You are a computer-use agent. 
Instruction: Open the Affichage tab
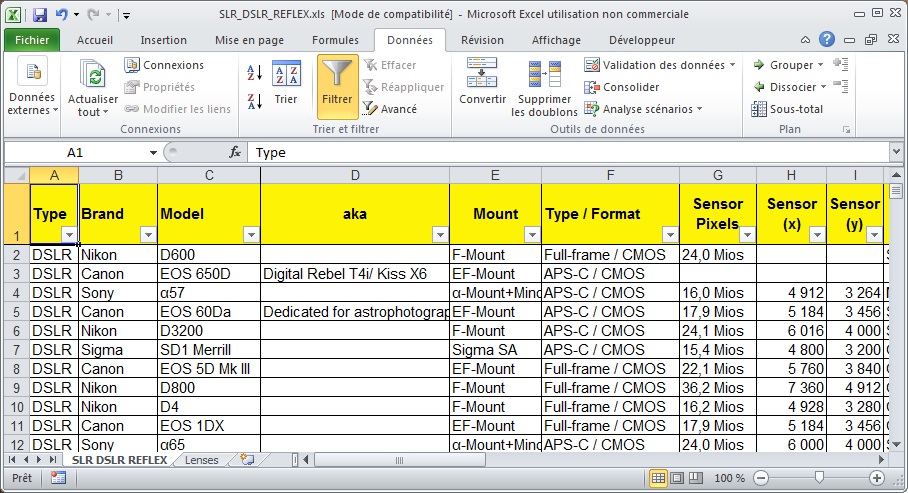click(556, 40)
